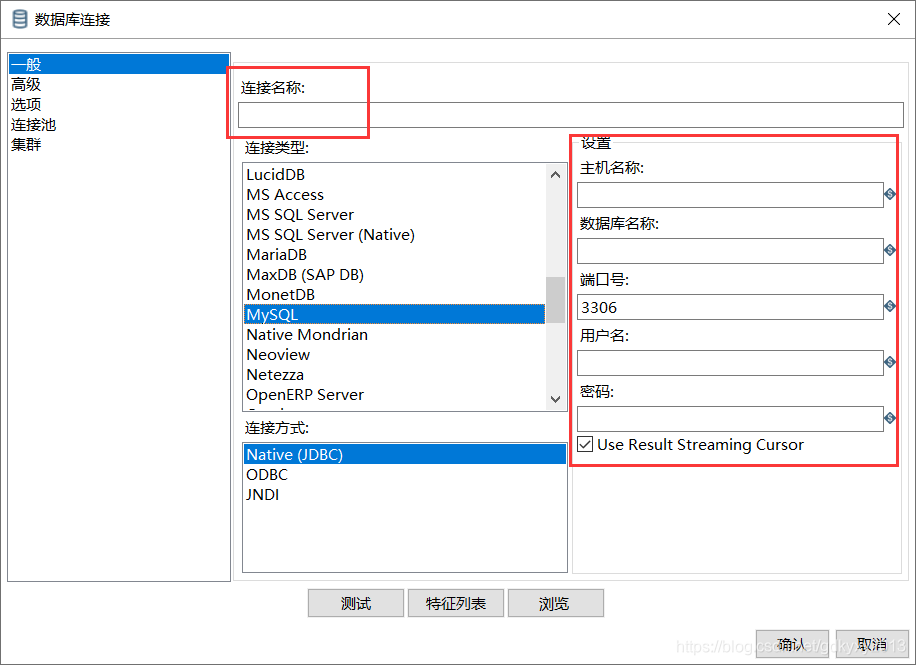The image size is (916, 665).
Task: Select MaxDB (SAP DB) connection type
Action: point(395,275)
